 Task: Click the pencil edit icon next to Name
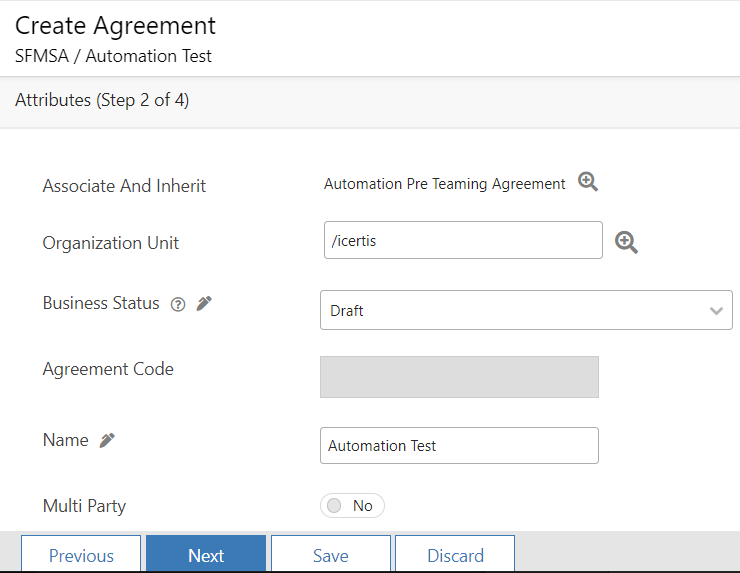[107, 440]
